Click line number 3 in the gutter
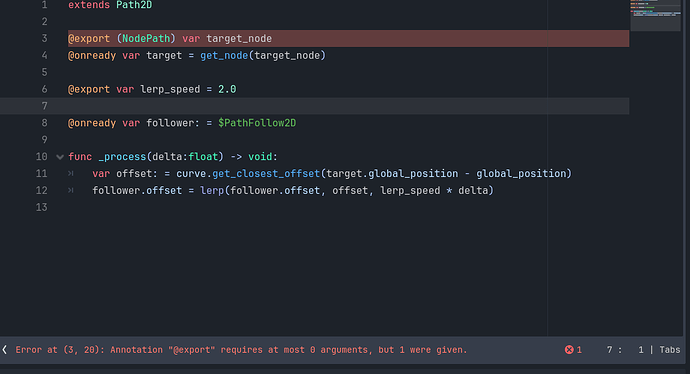The height and width of the screenshot is (374, 690). click(44, 38)
